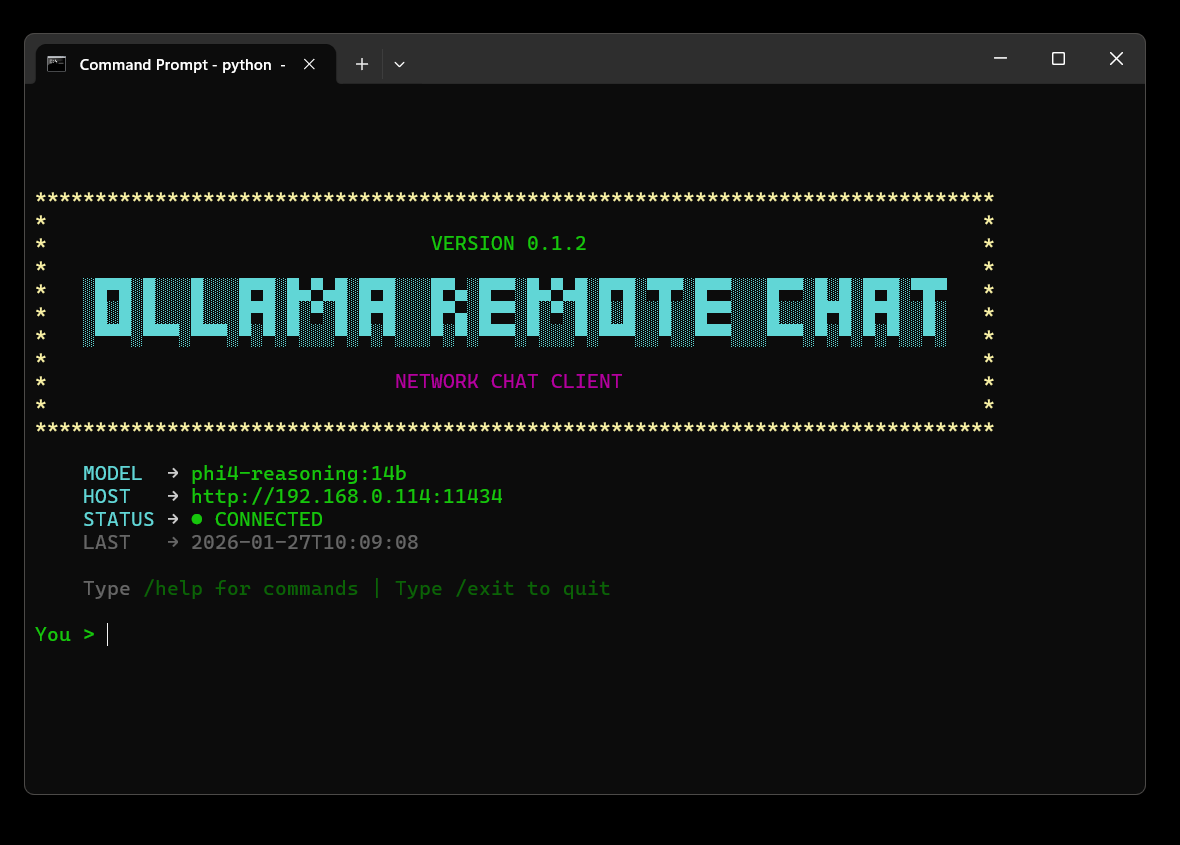Click the LAST label
Image resolution: width=1180 pixels, height=845 pixels.
click(x=107, y=543)
